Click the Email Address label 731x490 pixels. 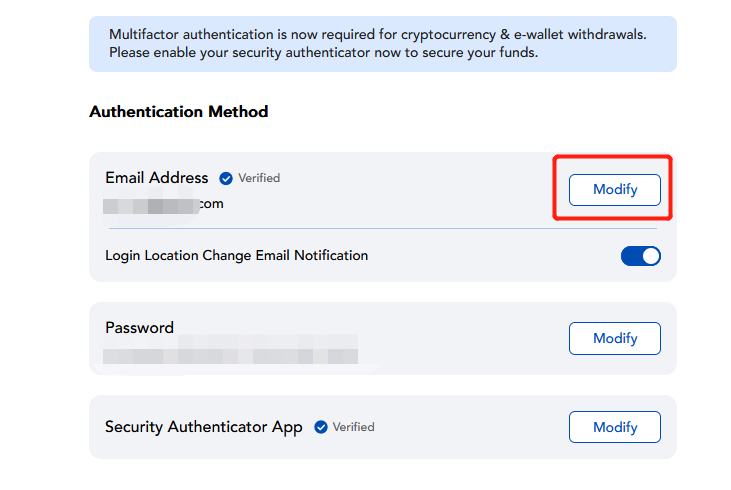(156, 178)
